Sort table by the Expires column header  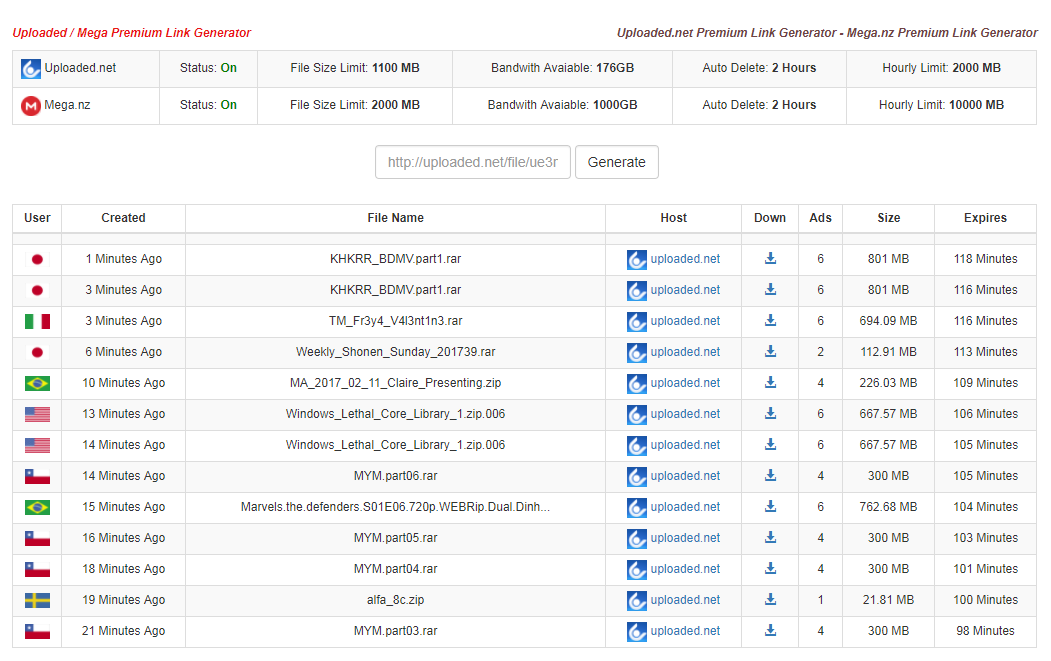[x=985, y=218]
